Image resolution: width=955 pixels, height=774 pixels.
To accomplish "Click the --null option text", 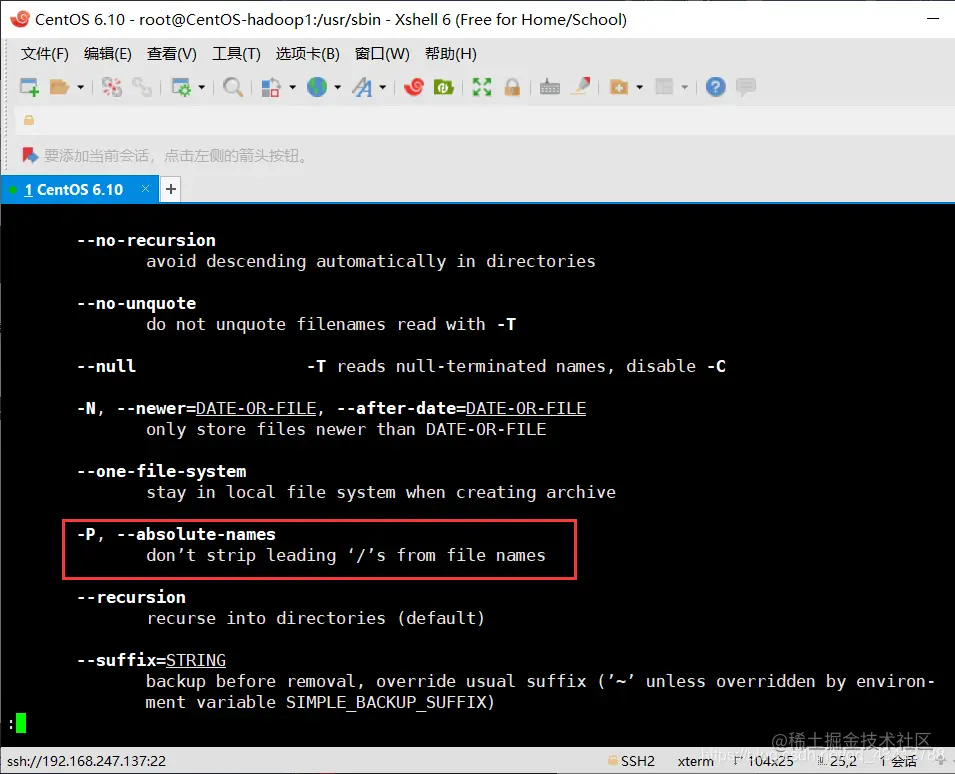I will click(107, 367).
